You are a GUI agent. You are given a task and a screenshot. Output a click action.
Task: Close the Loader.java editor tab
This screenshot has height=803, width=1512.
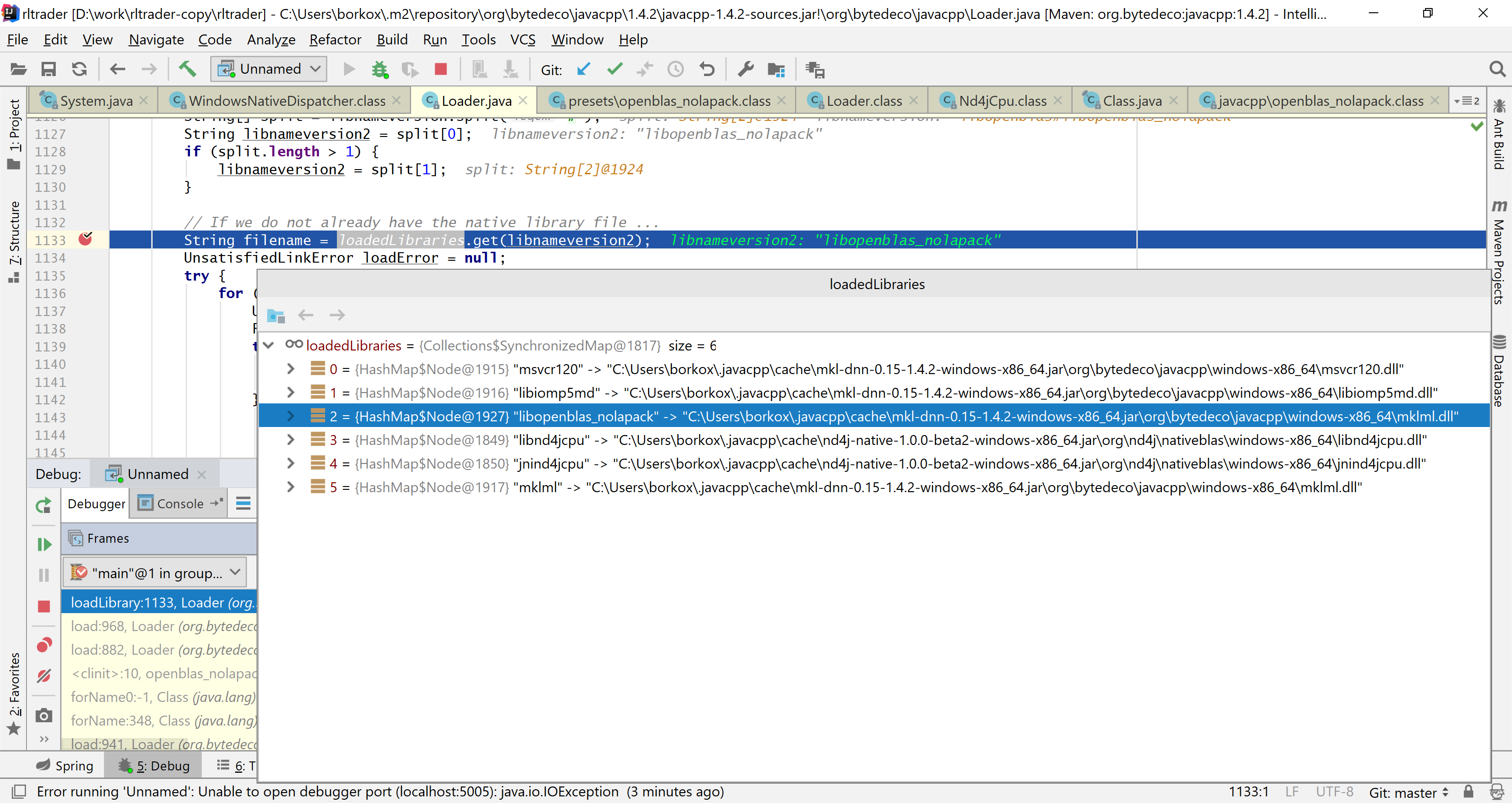click(x=523, y=100)
